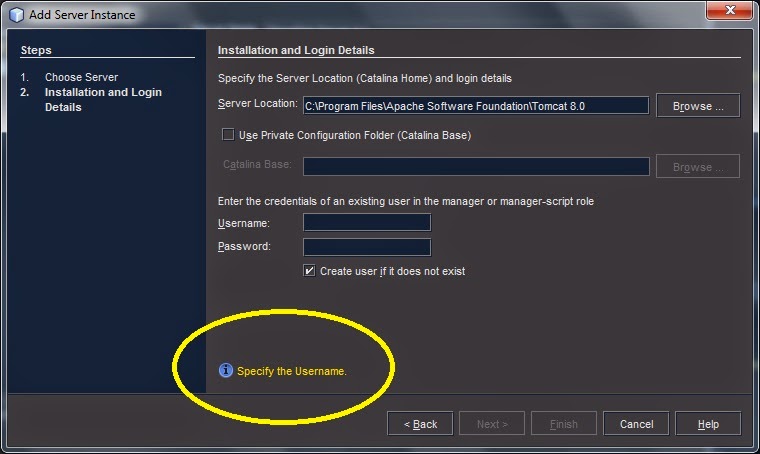Close the Add Server Instance dialog

point(730,10)
